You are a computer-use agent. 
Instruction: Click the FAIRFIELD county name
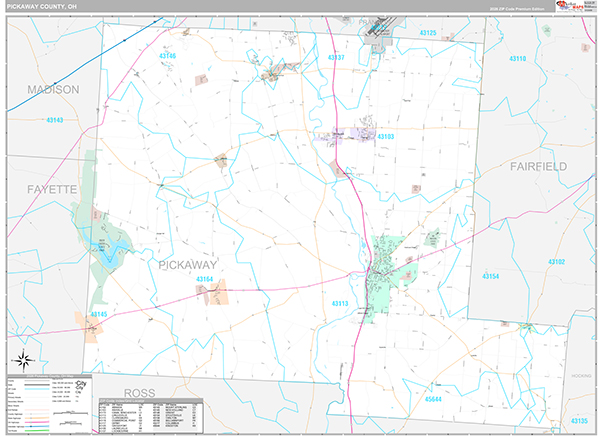tap(538, 167)
